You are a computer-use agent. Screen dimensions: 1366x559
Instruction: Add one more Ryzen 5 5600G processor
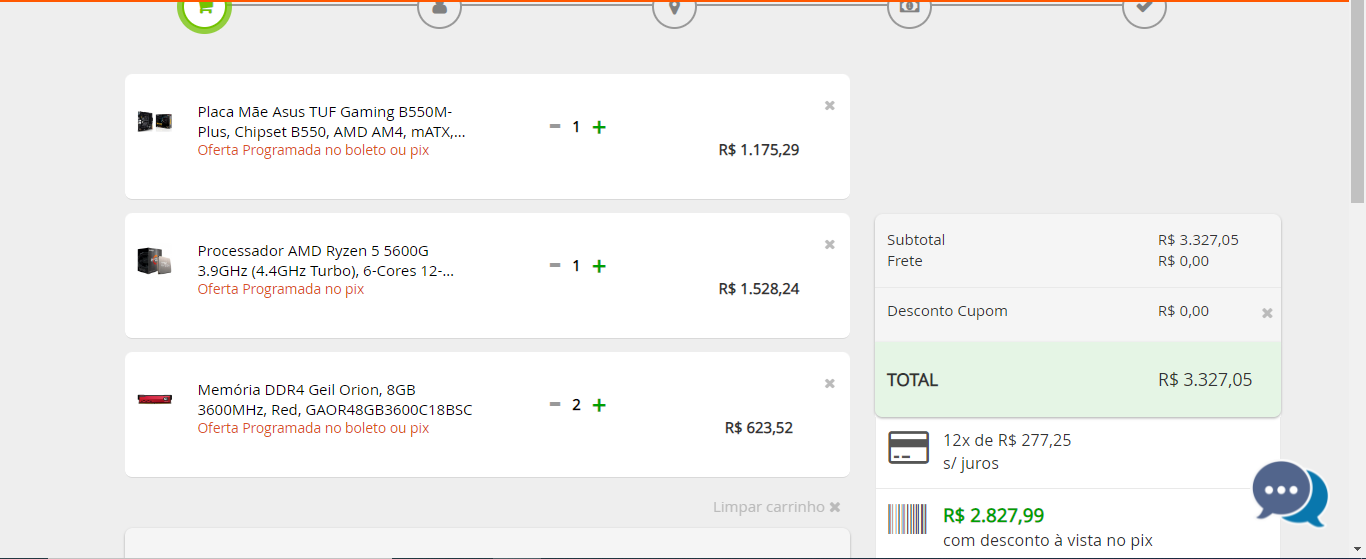(599, 266)
